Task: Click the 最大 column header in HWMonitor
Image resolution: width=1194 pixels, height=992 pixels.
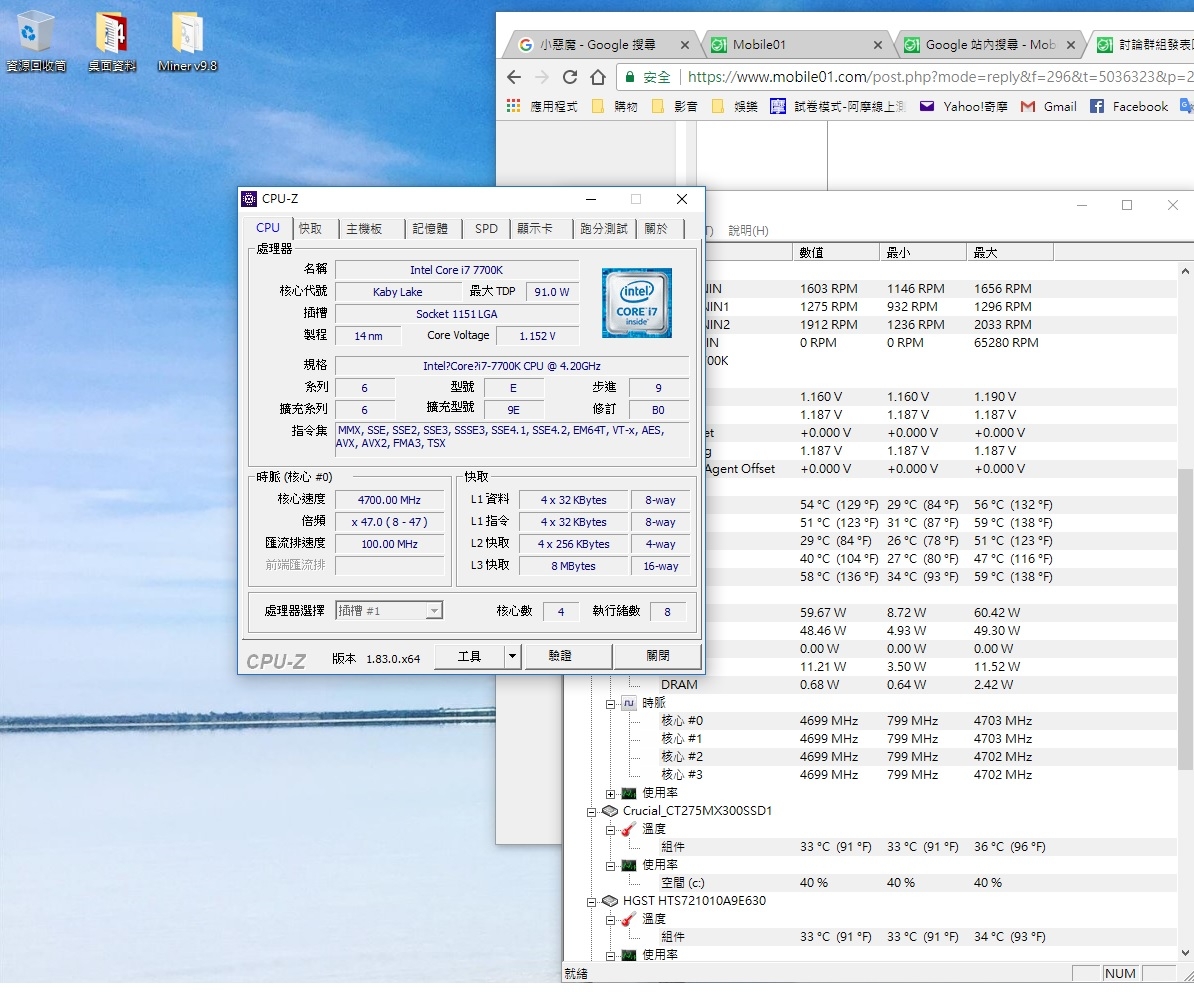Action: 1010,253
